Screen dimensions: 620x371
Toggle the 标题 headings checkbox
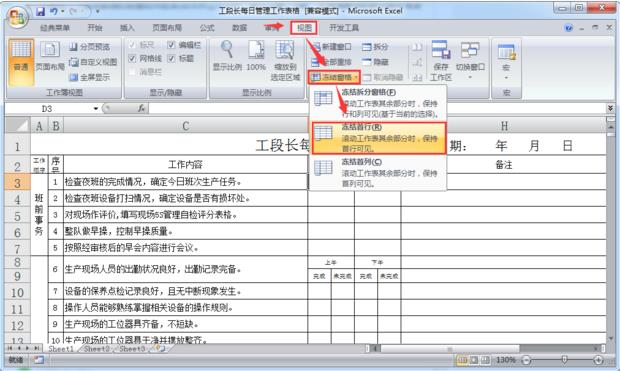point(171,59)
